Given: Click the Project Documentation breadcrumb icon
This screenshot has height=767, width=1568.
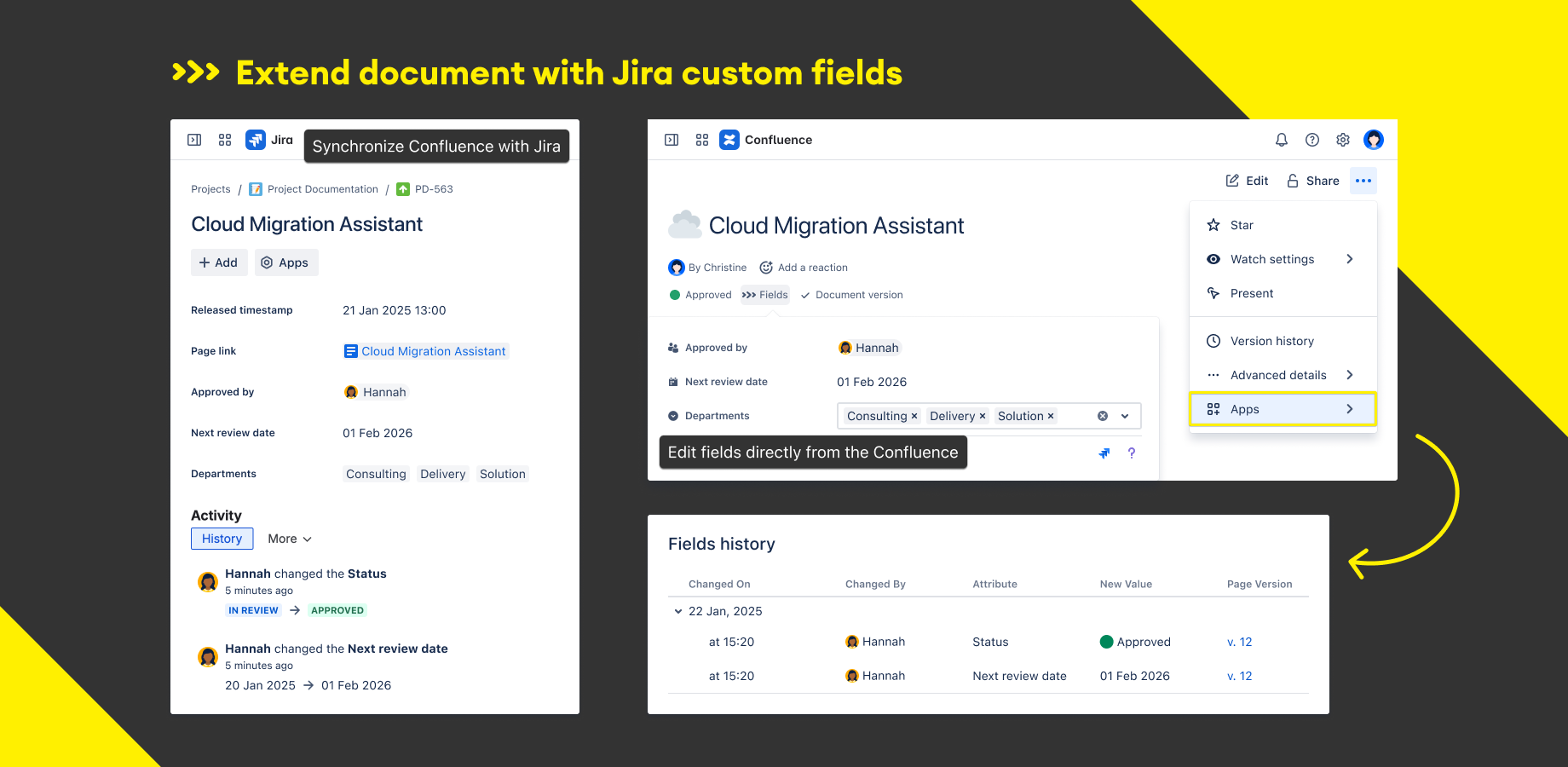Looking at the screenshot, I should pos(256,189).
